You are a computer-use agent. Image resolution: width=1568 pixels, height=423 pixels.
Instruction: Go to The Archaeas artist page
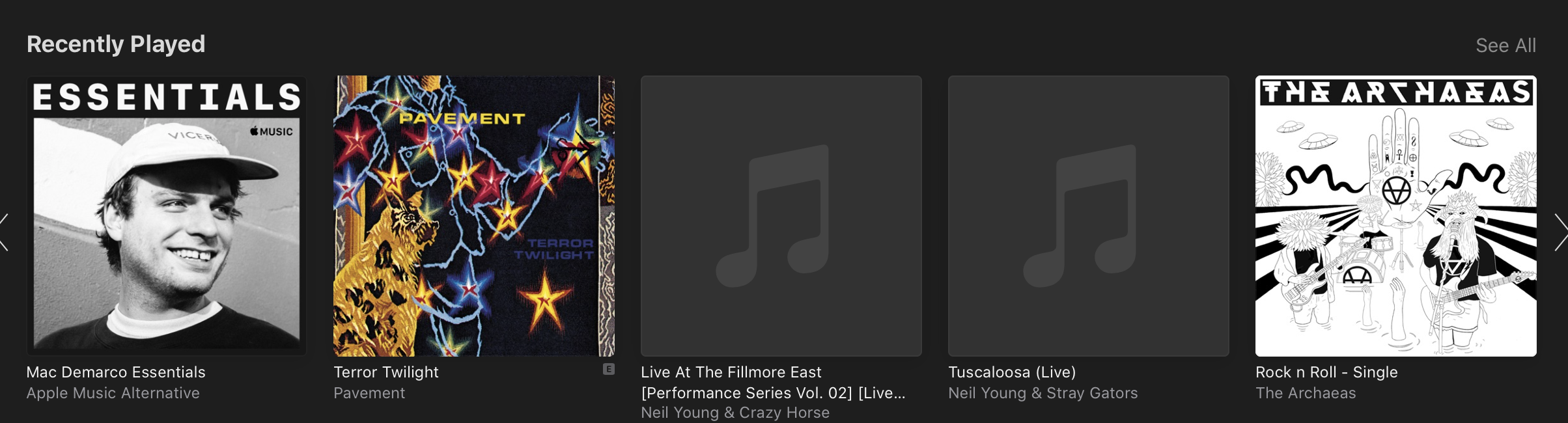coord(1306,393)
